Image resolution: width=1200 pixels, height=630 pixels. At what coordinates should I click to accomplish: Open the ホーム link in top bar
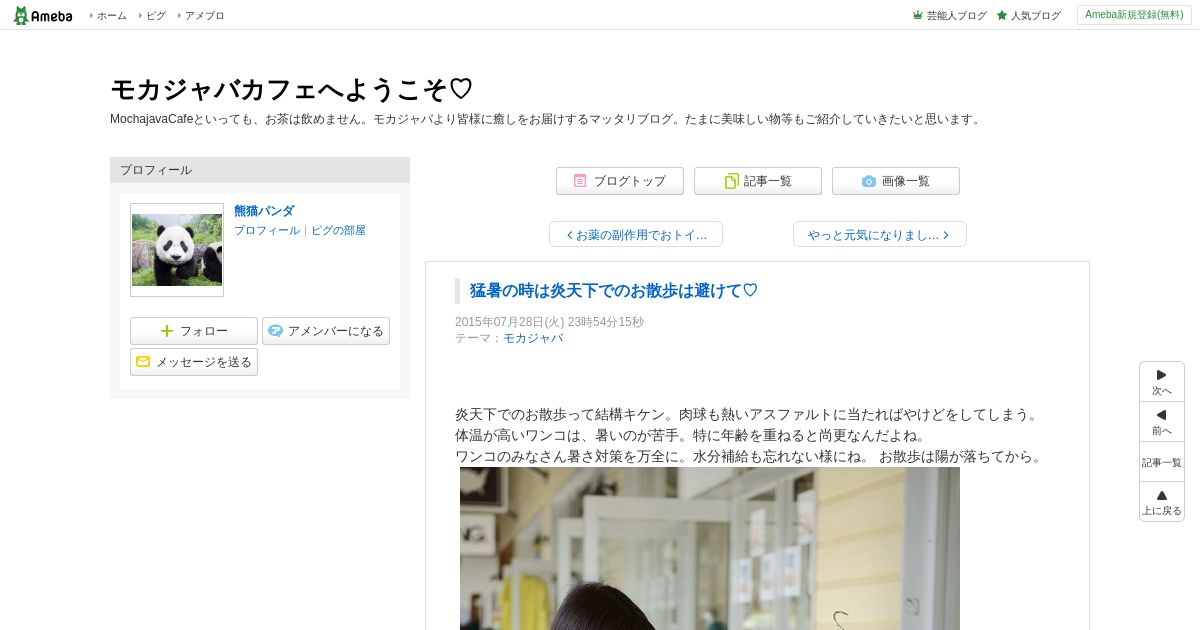pos(111,16)
